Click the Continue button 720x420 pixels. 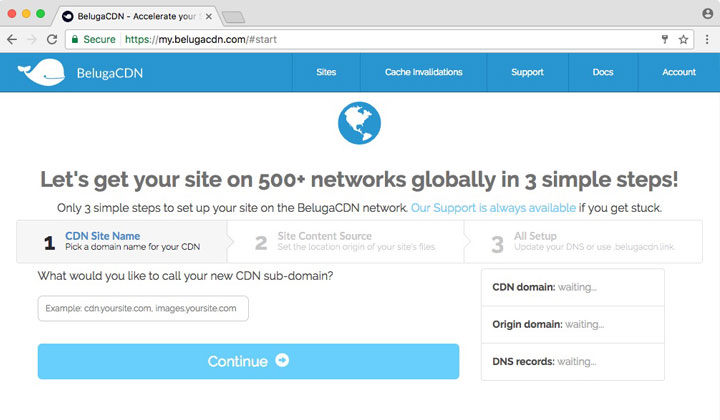[248, 361]
